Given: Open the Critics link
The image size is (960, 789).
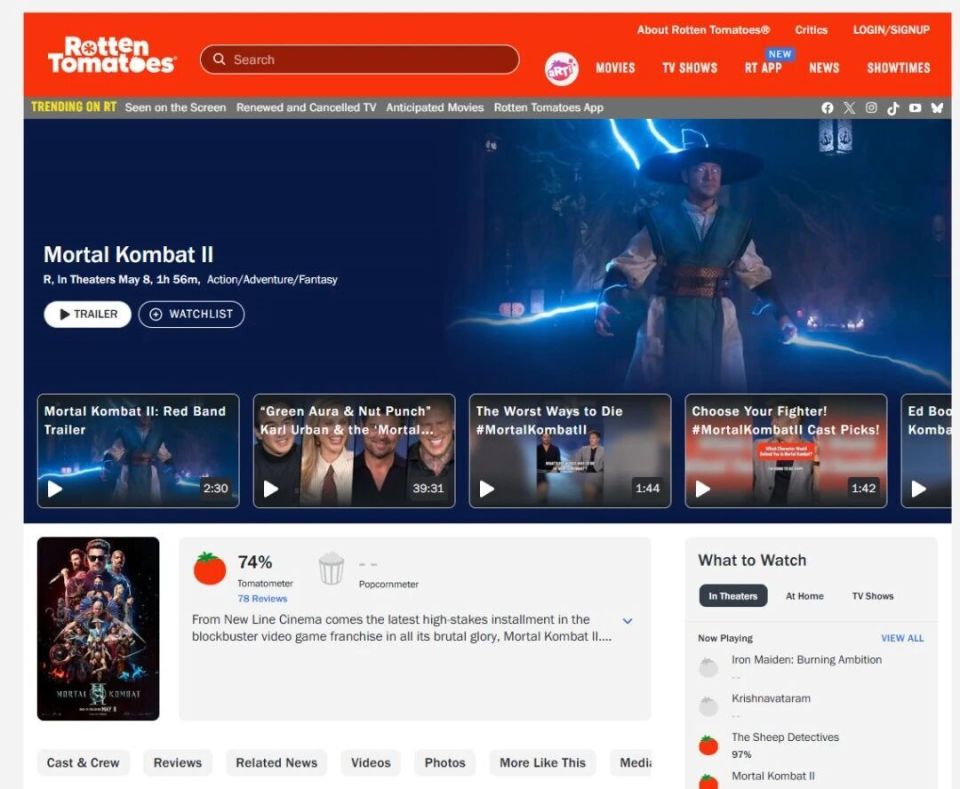Looking at the screenshot, I should click(x=811, y=29).
